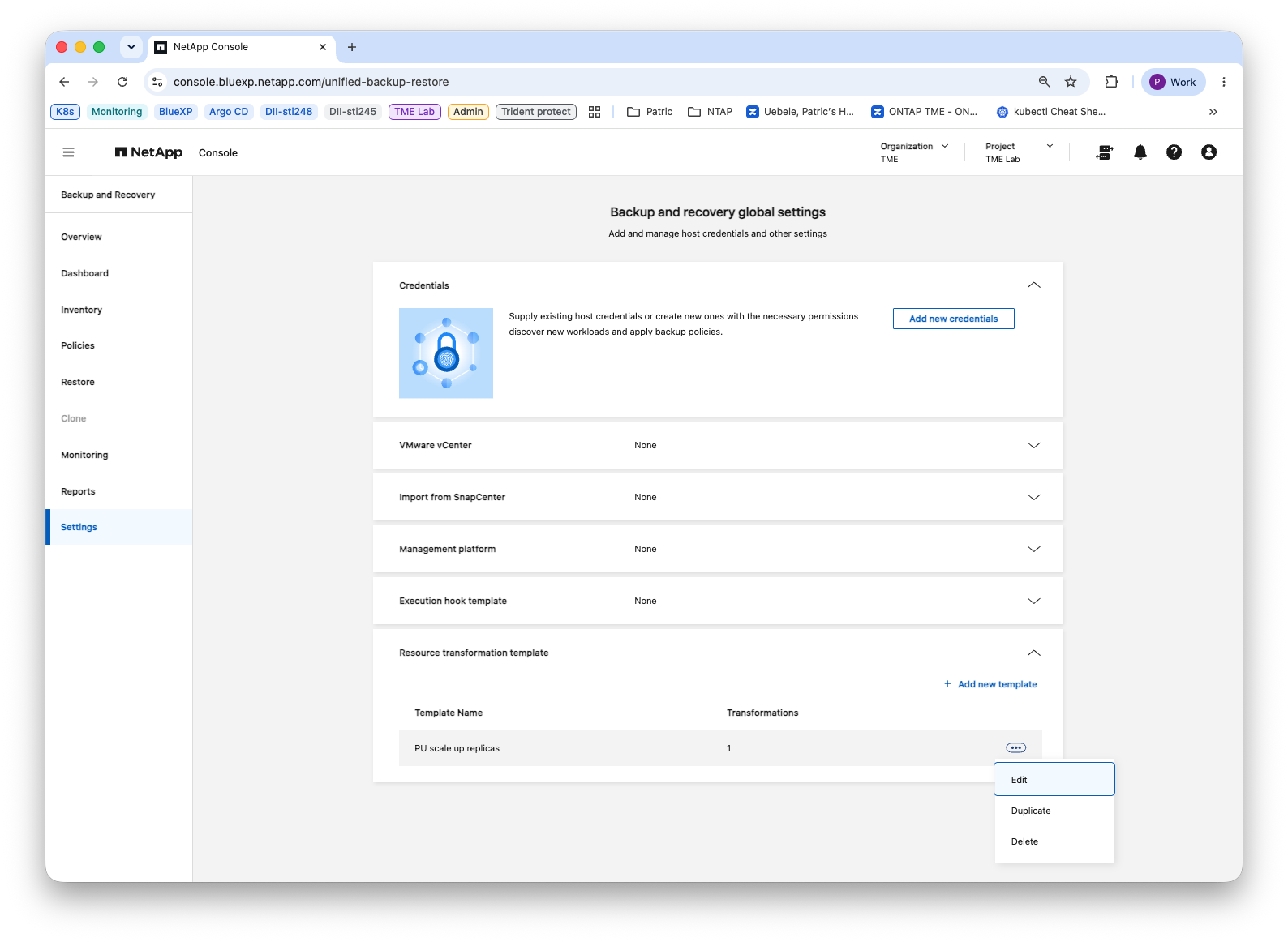Open the Argo CD bookmark
Image resolution: width=1288 pixels, height=942 pixels.
coord(229,112)
